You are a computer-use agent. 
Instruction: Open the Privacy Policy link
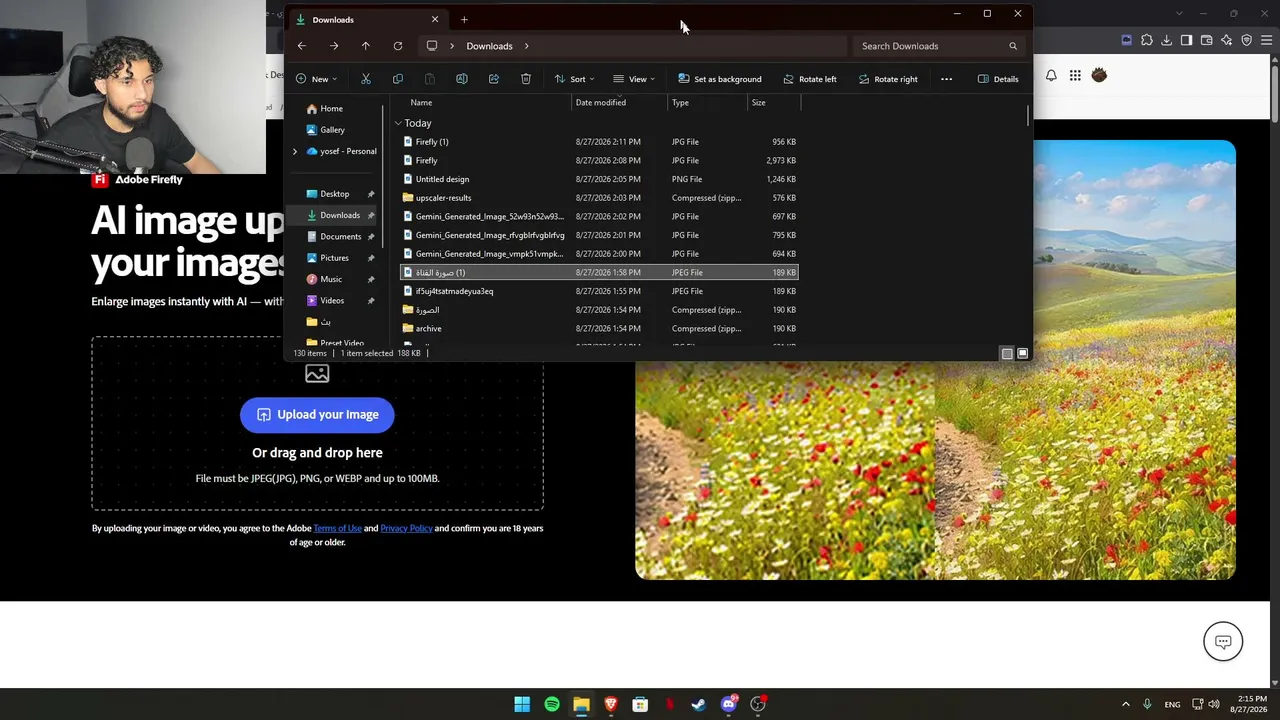coord(406,528)
